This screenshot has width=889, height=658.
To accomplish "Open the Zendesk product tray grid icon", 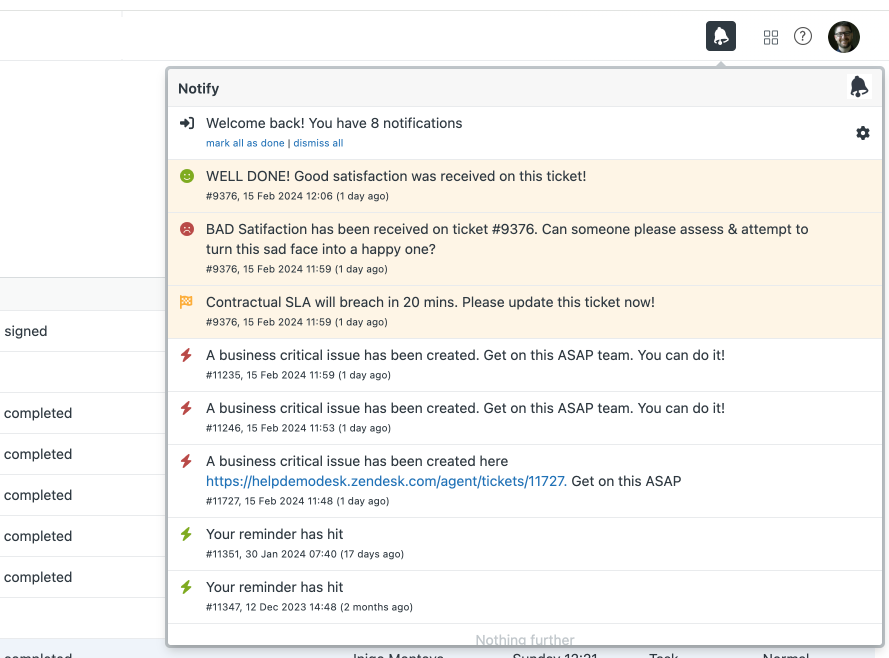I will coord(770,36).
